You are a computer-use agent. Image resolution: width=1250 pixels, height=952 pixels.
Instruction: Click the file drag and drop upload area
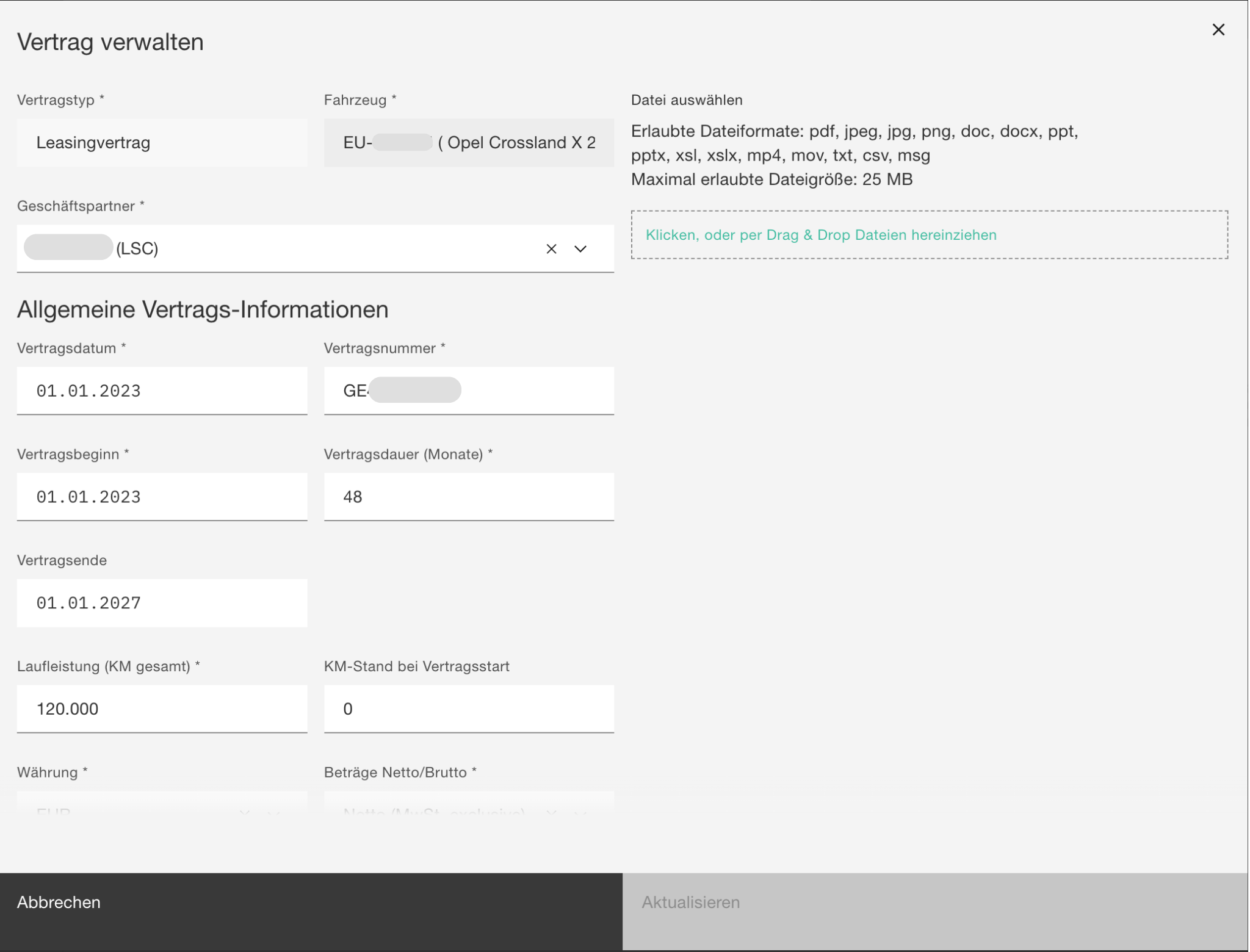pyautogui.click(x=930, y=235)
